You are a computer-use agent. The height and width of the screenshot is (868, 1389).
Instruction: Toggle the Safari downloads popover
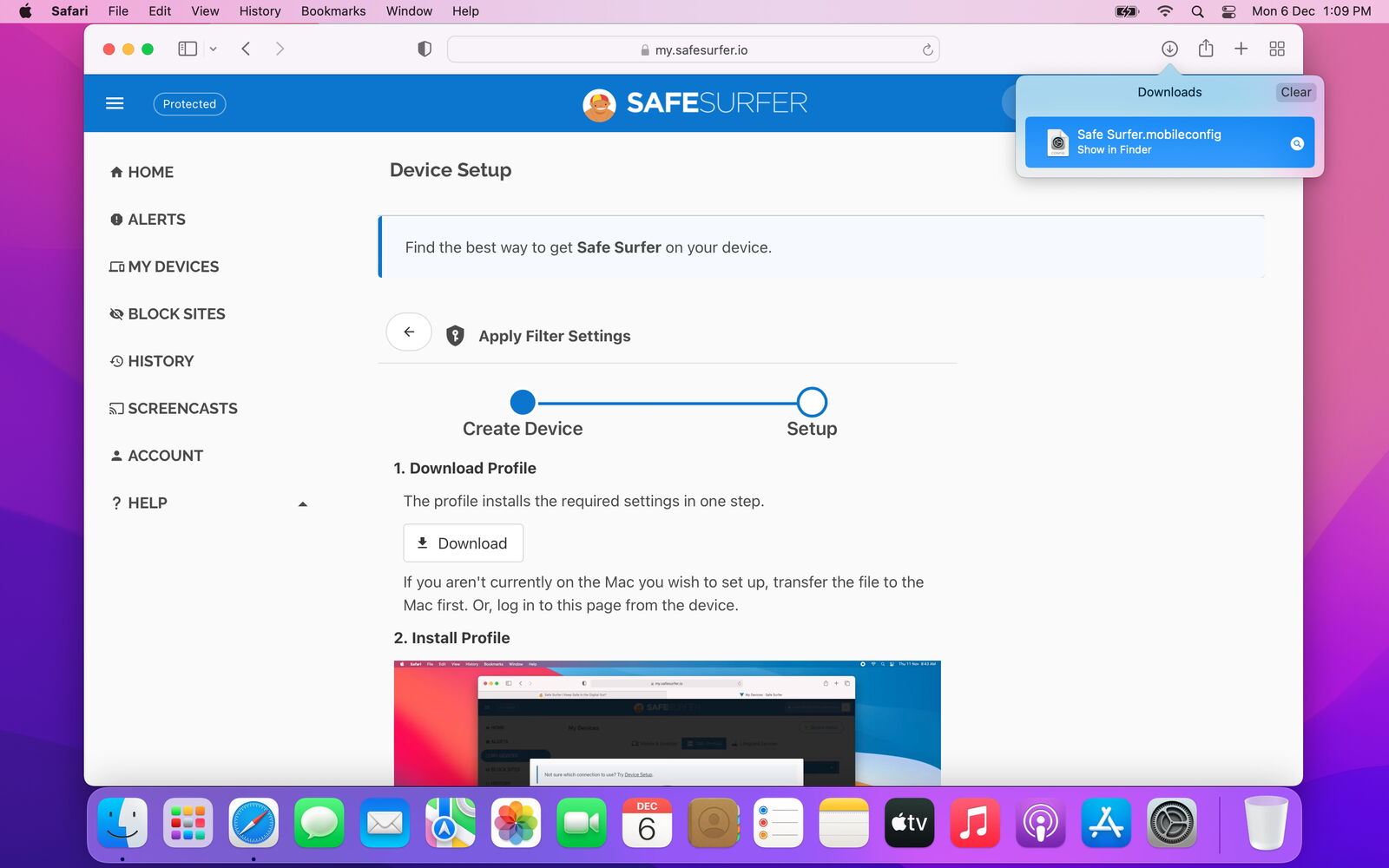pyautogui.click(x=1169, y=49)
